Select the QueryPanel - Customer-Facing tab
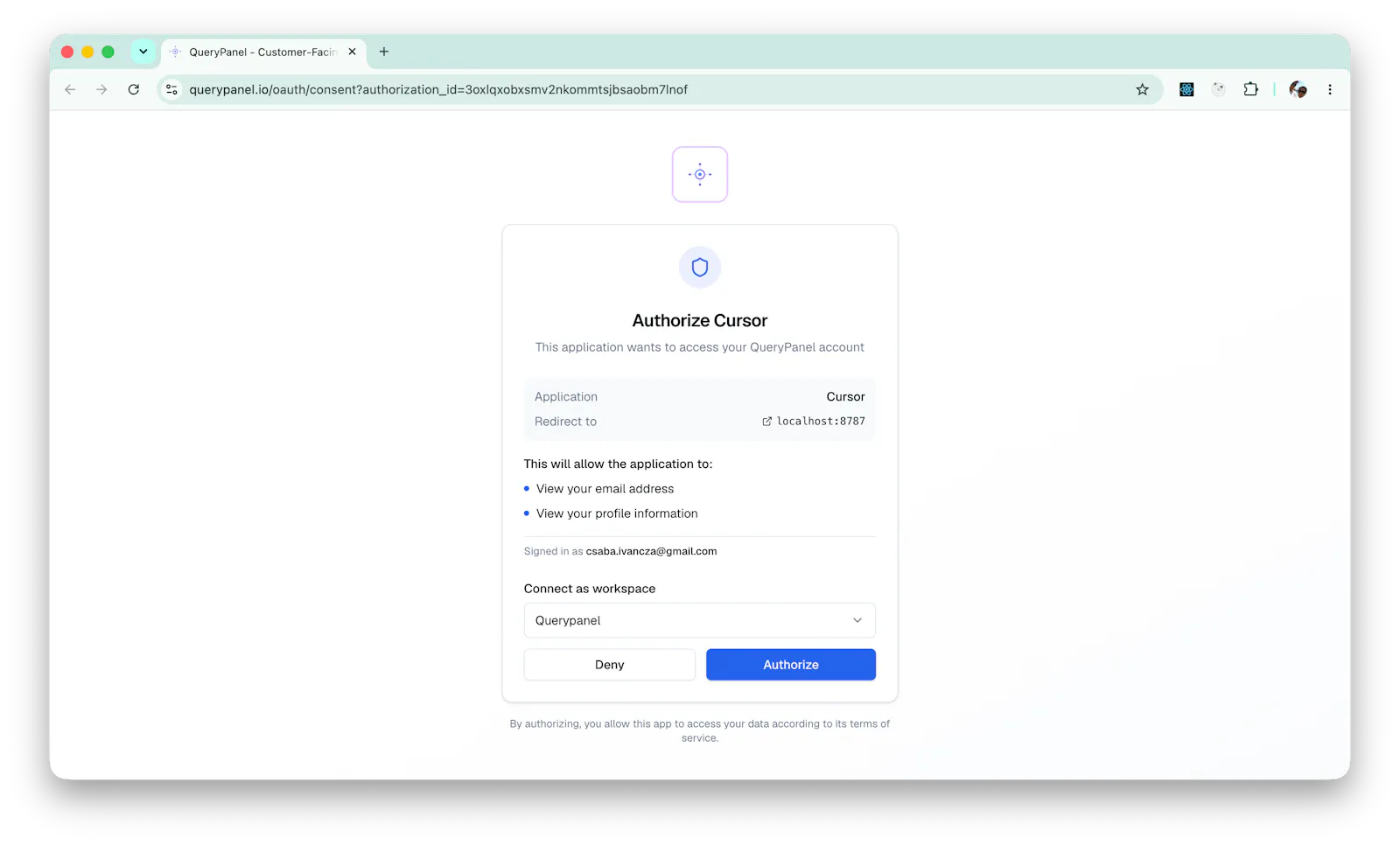The width and height of the screenshot is (1400, 845). point(262,52)
